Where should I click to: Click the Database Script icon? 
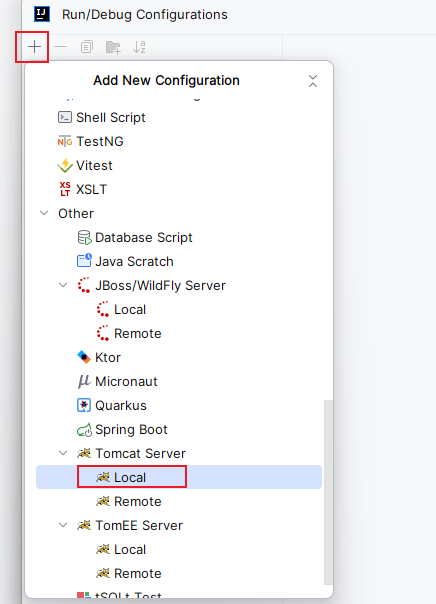point(84,237)
